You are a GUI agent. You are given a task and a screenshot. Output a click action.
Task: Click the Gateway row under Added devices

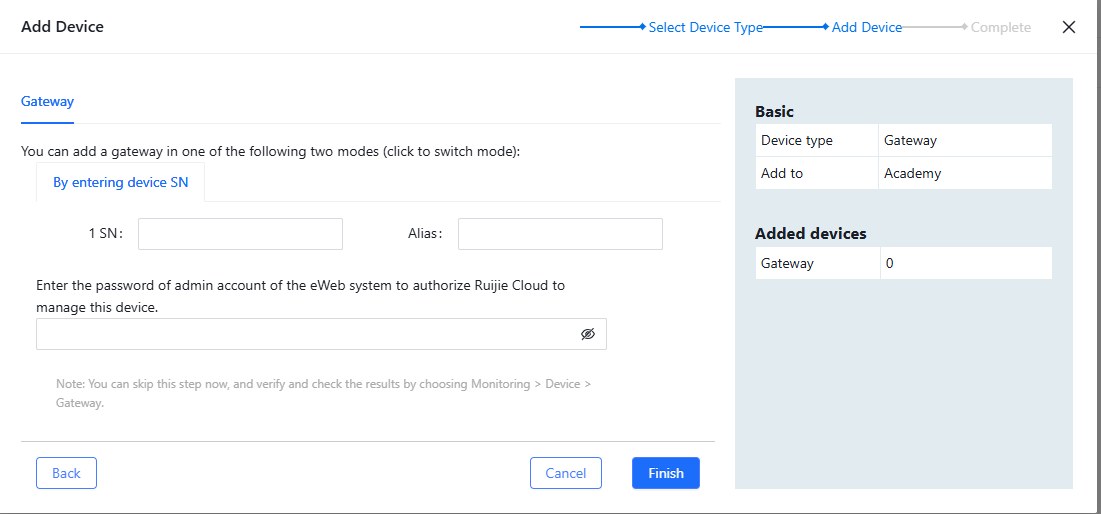click(x=904, y=263)
